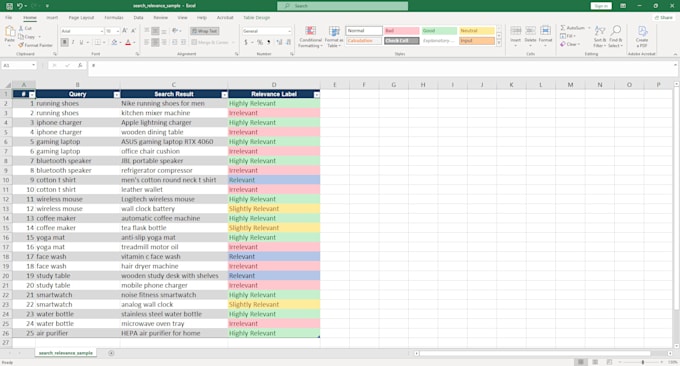Apply the Fill Color paint bucket
Image resolution: width=680 pixels, height=366 pixels.
(114, 42)
